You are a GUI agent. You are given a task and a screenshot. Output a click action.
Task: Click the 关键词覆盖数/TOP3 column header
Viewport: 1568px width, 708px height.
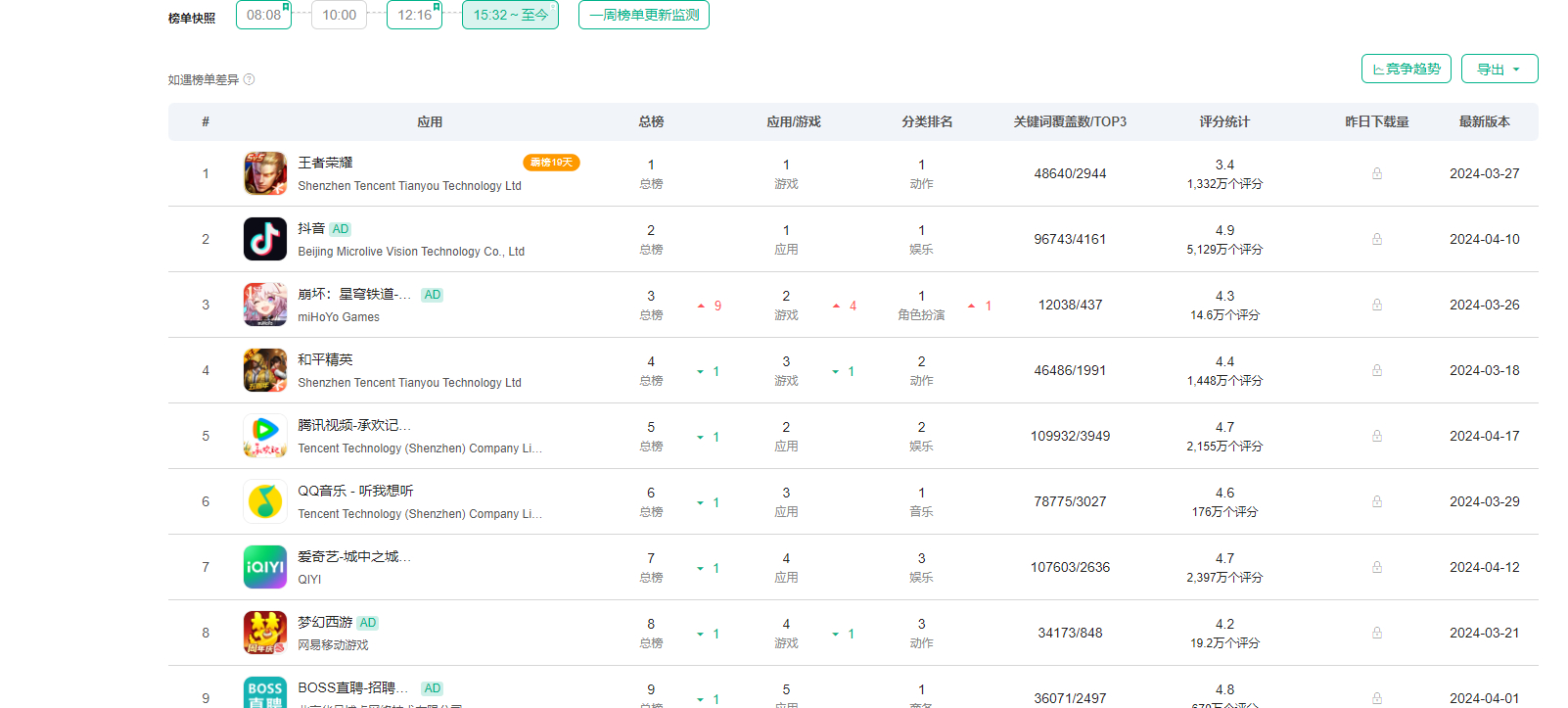point(1070,121)
